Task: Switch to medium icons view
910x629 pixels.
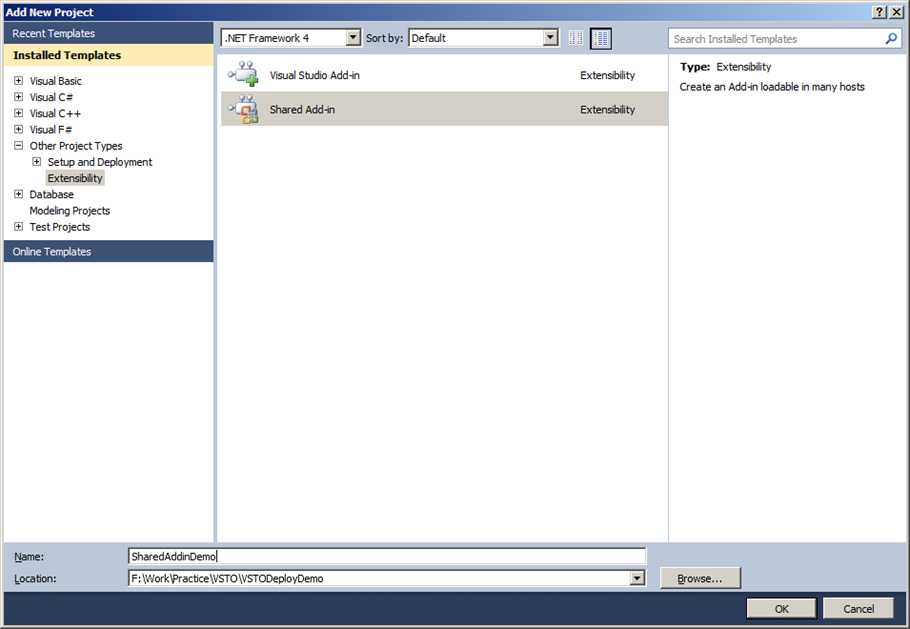Action: [x=601, y=39]
